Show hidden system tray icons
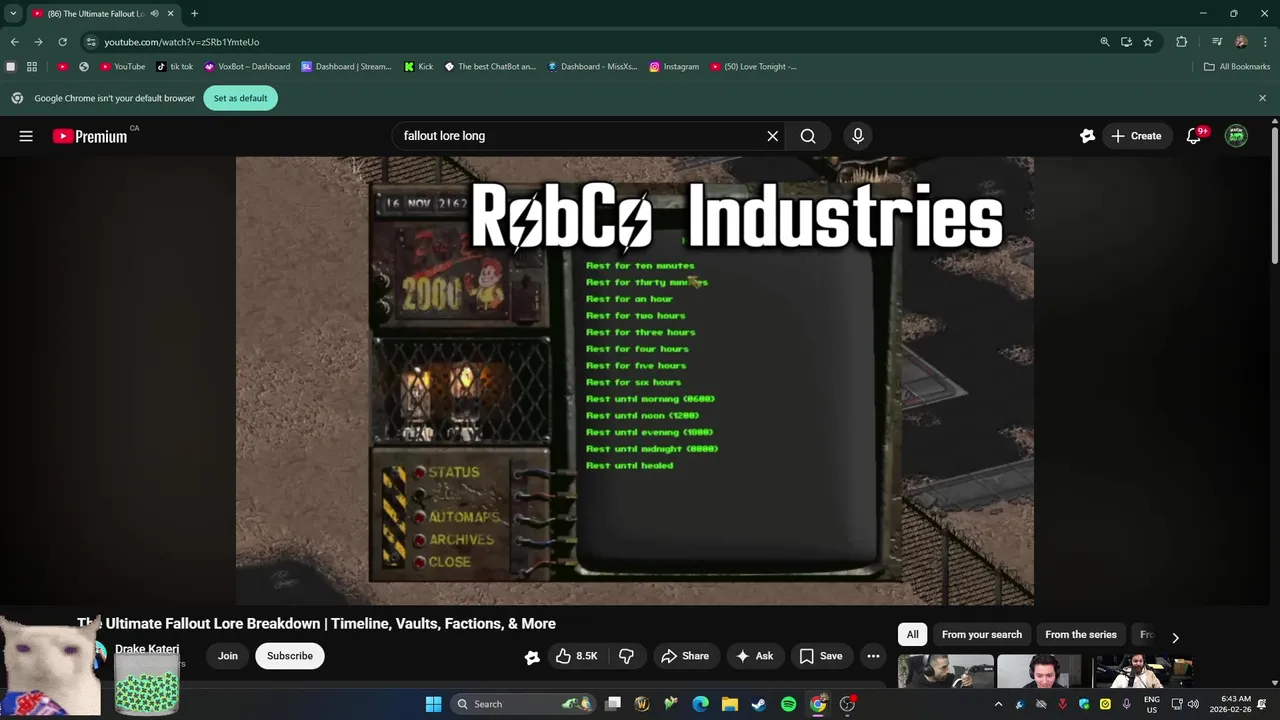This screenshot has width=1280, height=720. click(x=998, y=704)
